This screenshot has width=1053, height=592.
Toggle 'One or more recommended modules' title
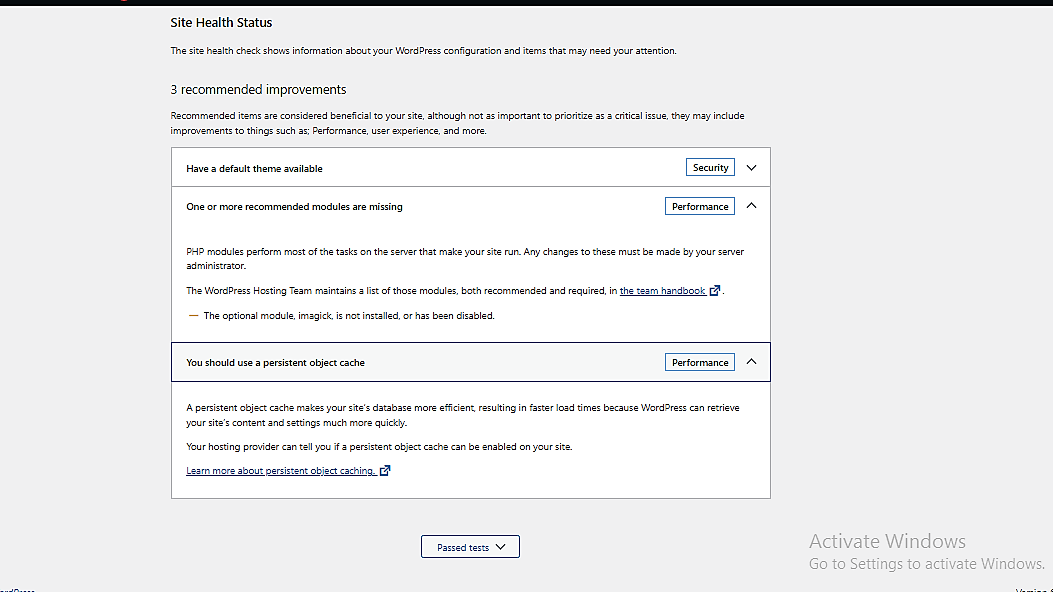pyautogui.click(x=294, y=207)
